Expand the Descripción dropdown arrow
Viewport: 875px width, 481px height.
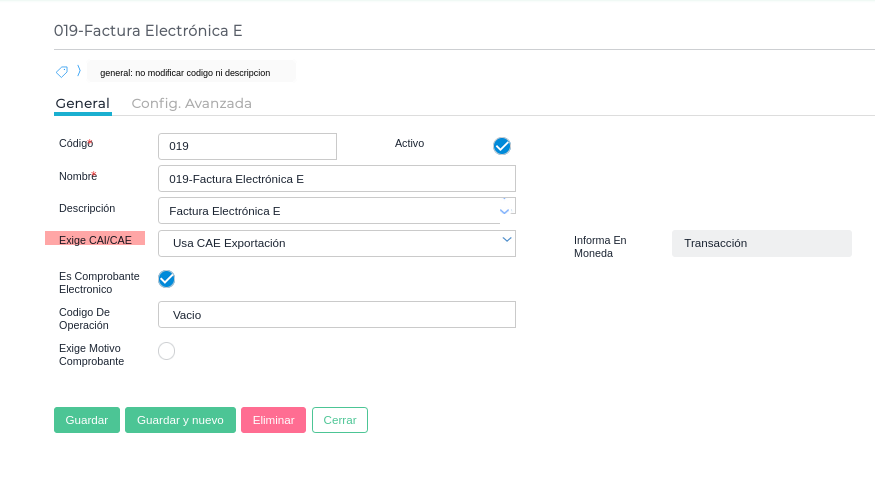click(x=505, y=211)
